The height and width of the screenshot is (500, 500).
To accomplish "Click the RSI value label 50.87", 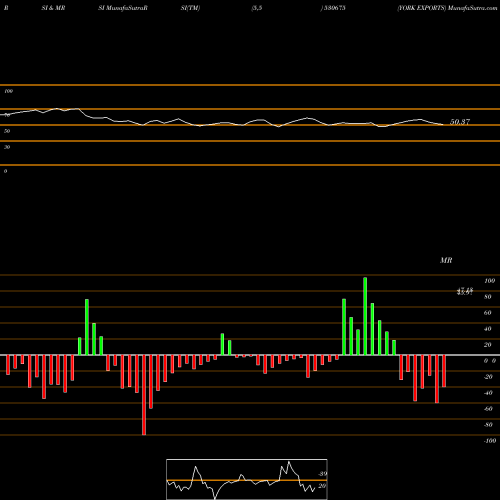I will (x=460, y=122).
